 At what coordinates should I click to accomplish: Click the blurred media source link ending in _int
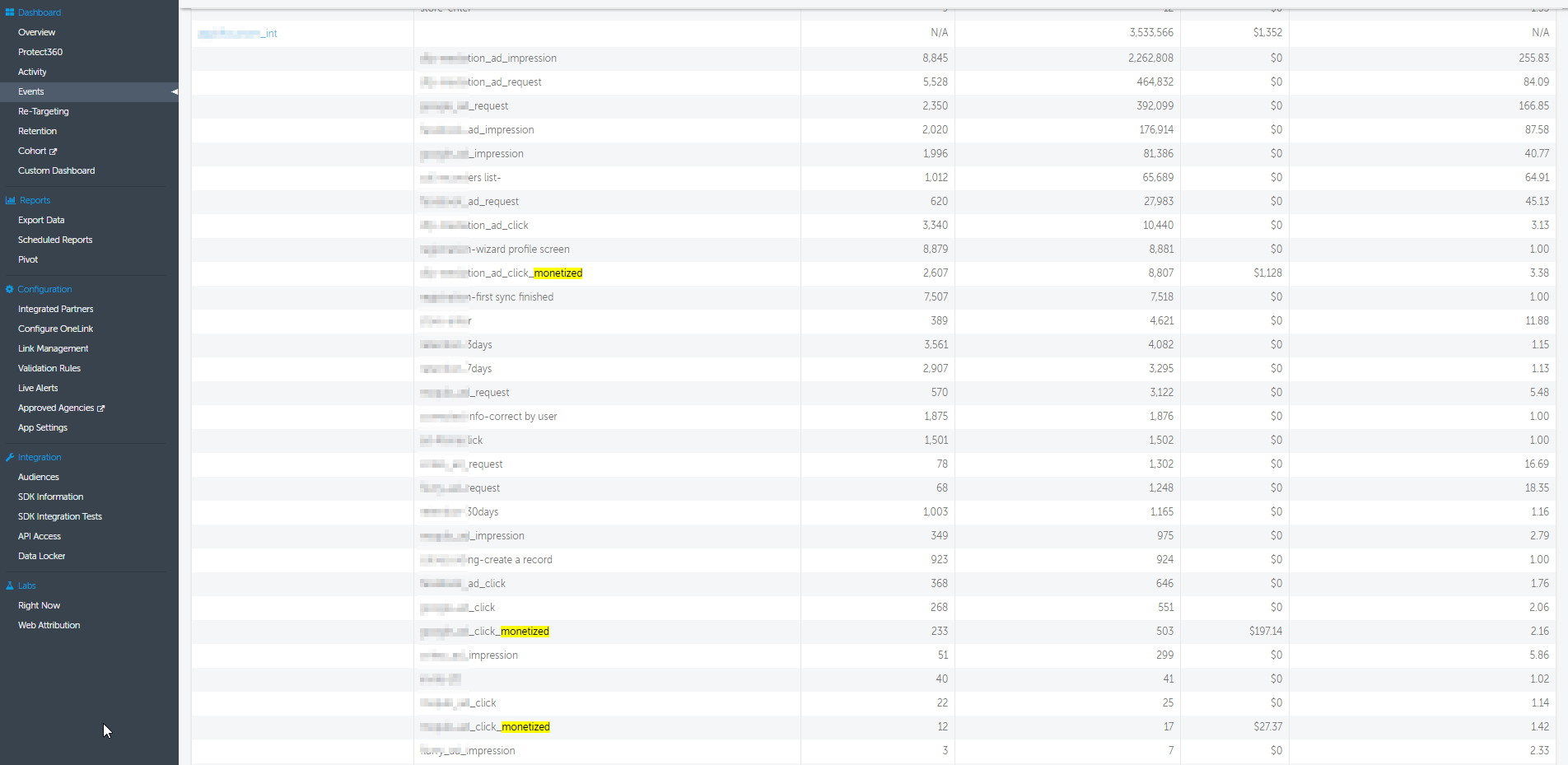click(x=237, y=34)
